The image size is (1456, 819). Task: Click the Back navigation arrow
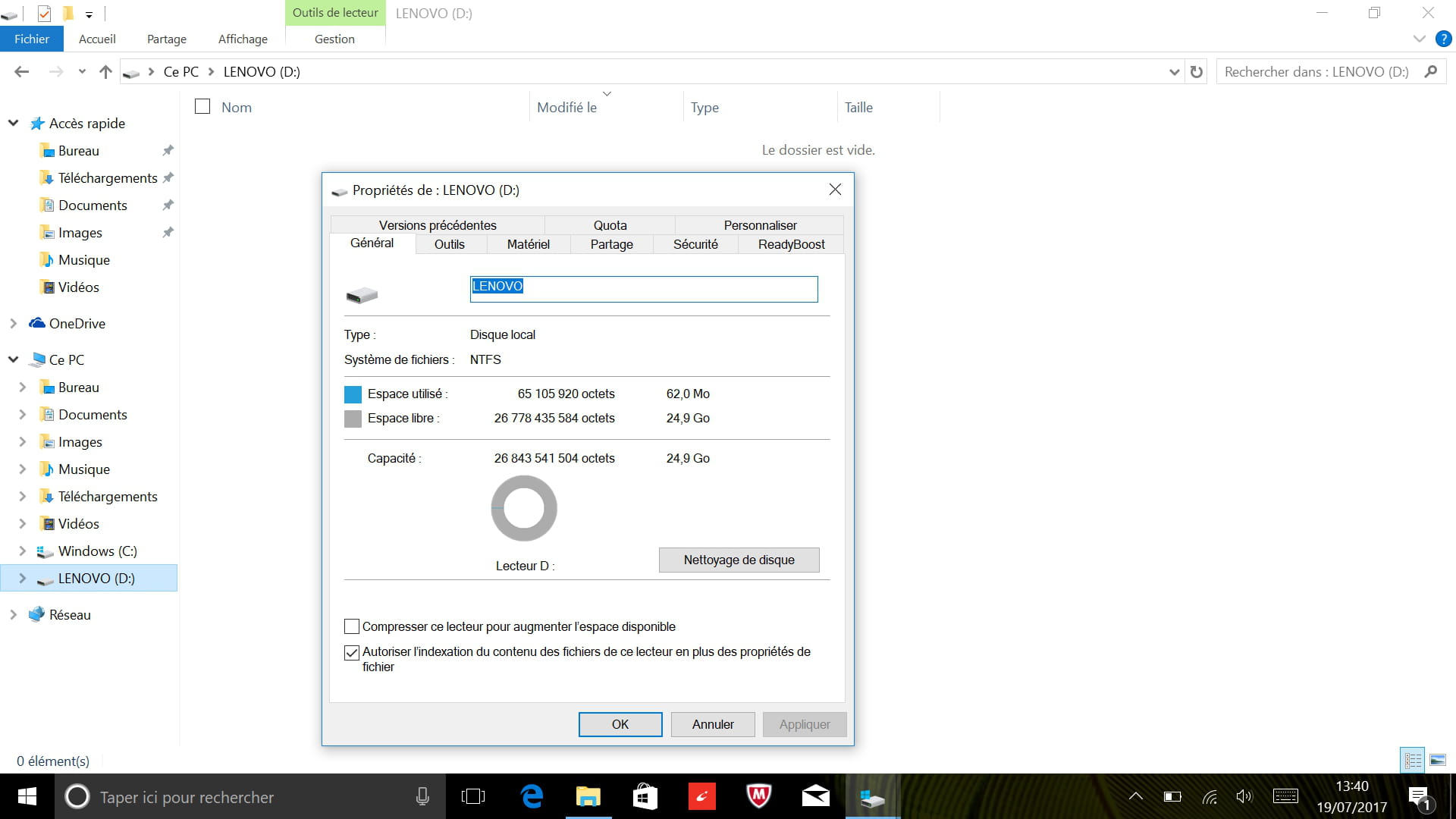pyautogui.click(x=21, y=71)
